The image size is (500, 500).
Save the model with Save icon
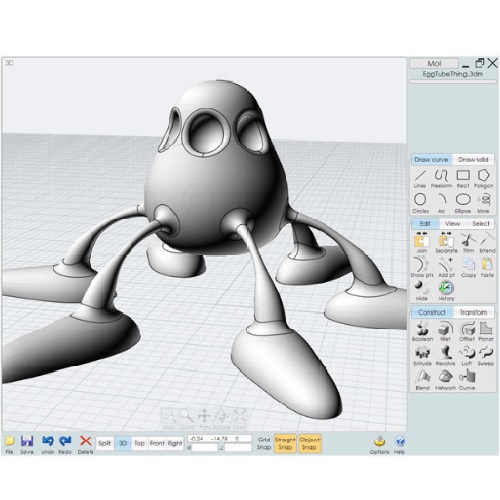[x=27, y=445]
